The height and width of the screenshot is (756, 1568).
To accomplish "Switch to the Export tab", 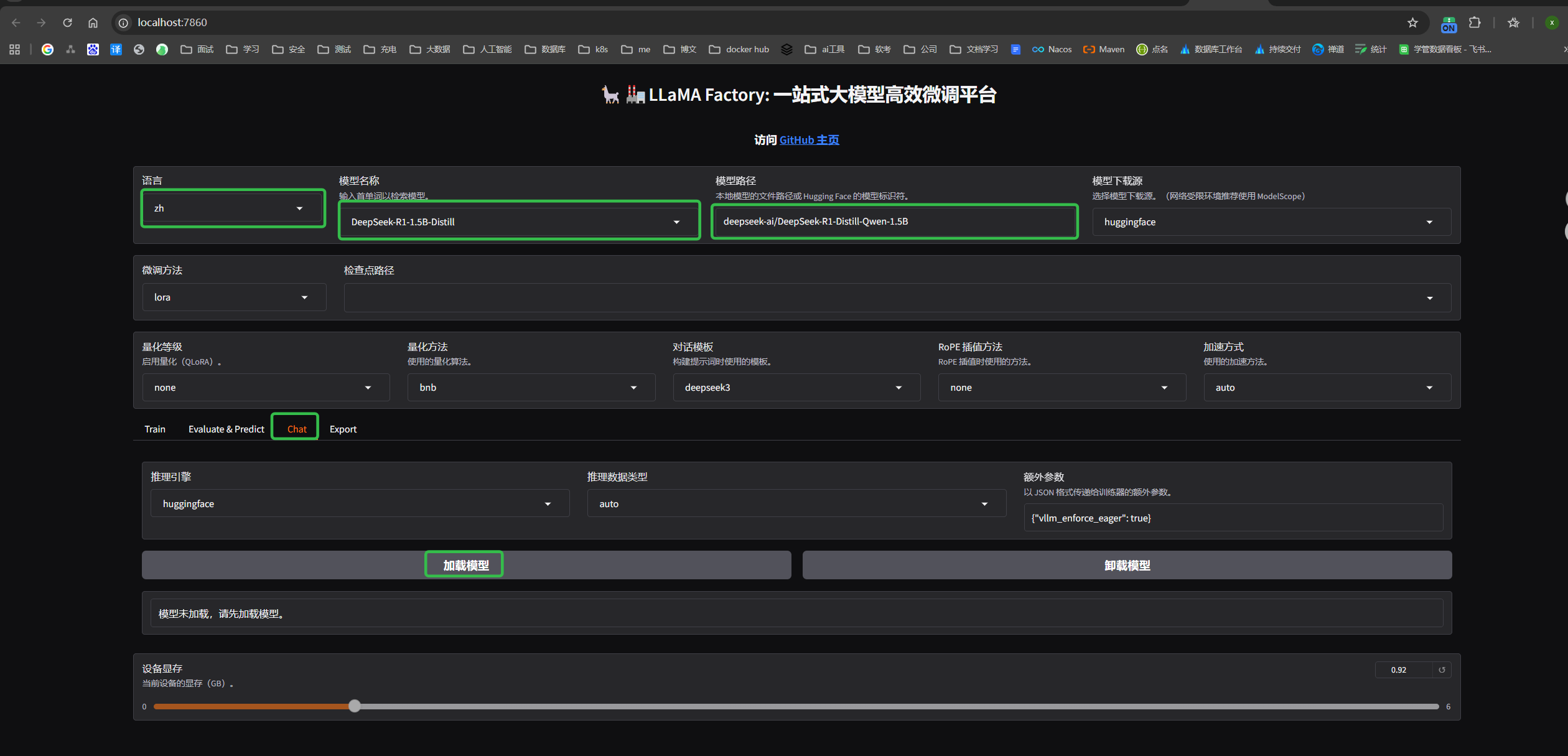I will tap(343, 429).
